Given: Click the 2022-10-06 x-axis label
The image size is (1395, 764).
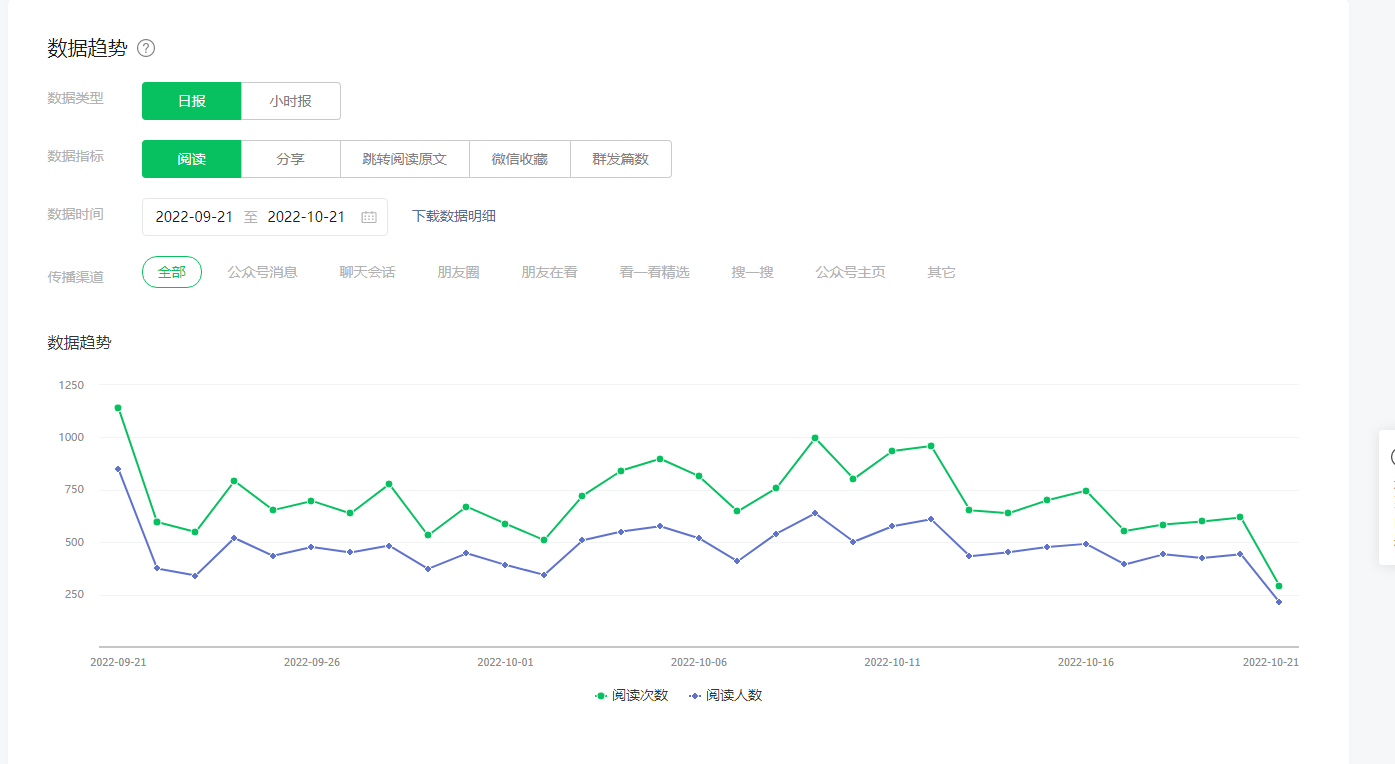Looking at the screenshot, I should pos(699,662).
